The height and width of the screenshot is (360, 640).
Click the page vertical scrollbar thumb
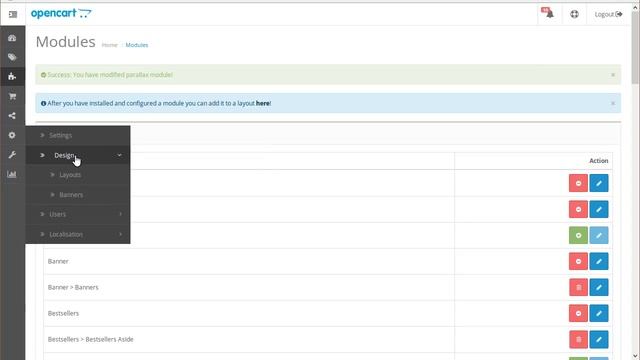(x=636, y=49)
